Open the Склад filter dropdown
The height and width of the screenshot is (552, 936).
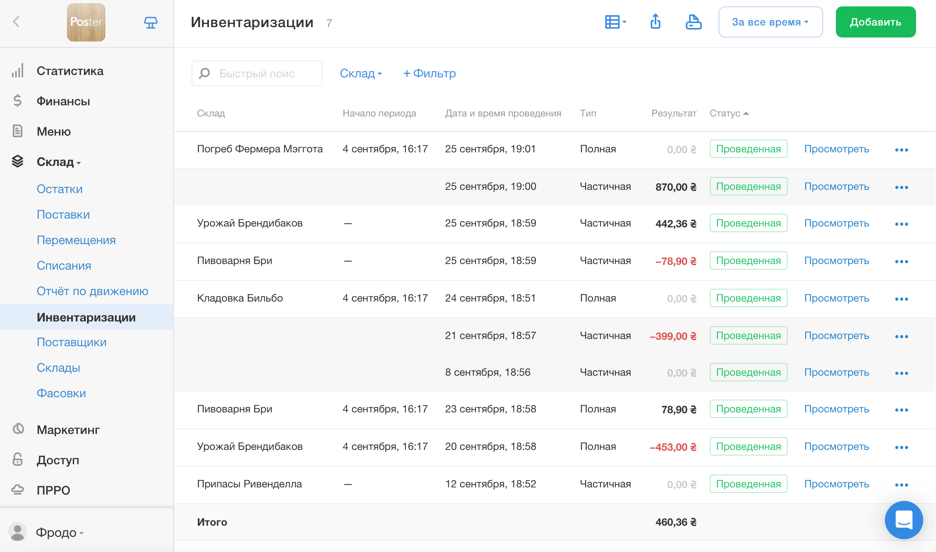[360, 73]
